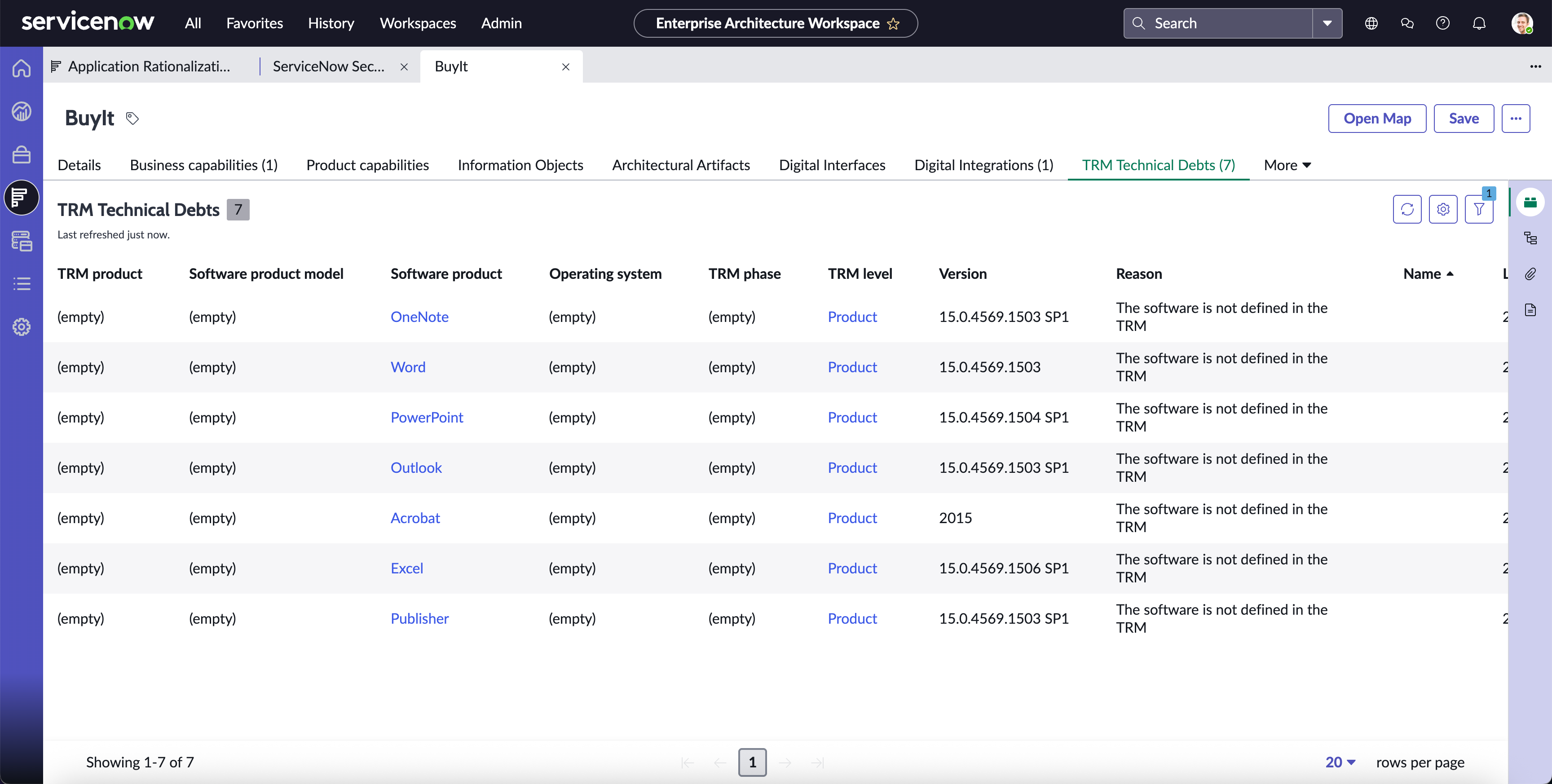Screen dimensions: 1552x784
Task: Click the tag icon beside BuyIt title
Action: (132, 118)
